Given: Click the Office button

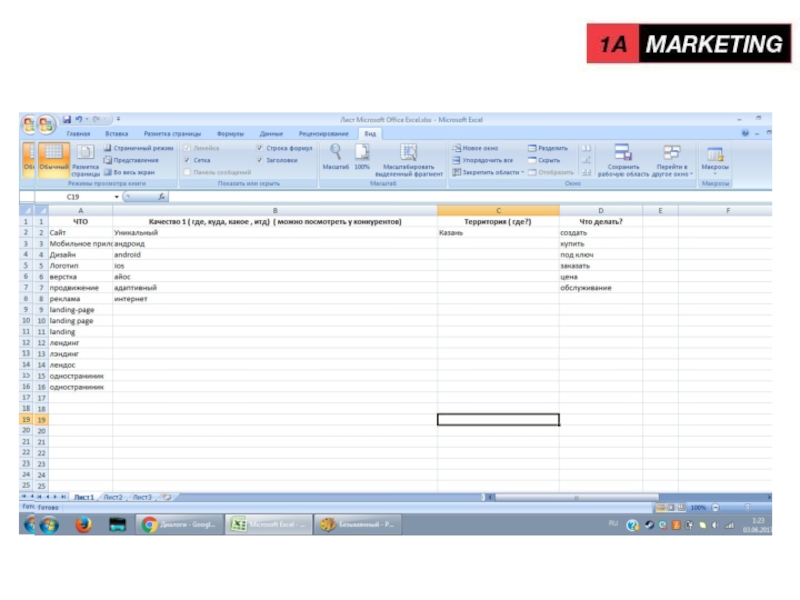Looking at the screenshot, I should [46, 124].
